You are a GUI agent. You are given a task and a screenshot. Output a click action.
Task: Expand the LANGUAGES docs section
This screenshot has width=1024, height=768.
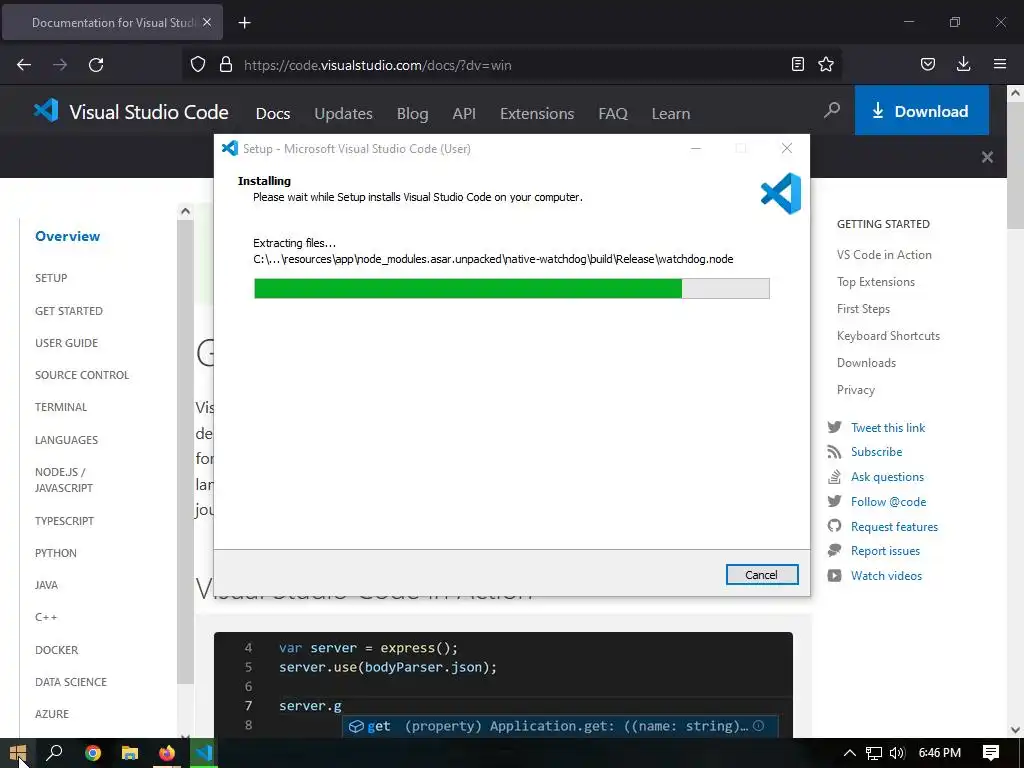(67, 440)
